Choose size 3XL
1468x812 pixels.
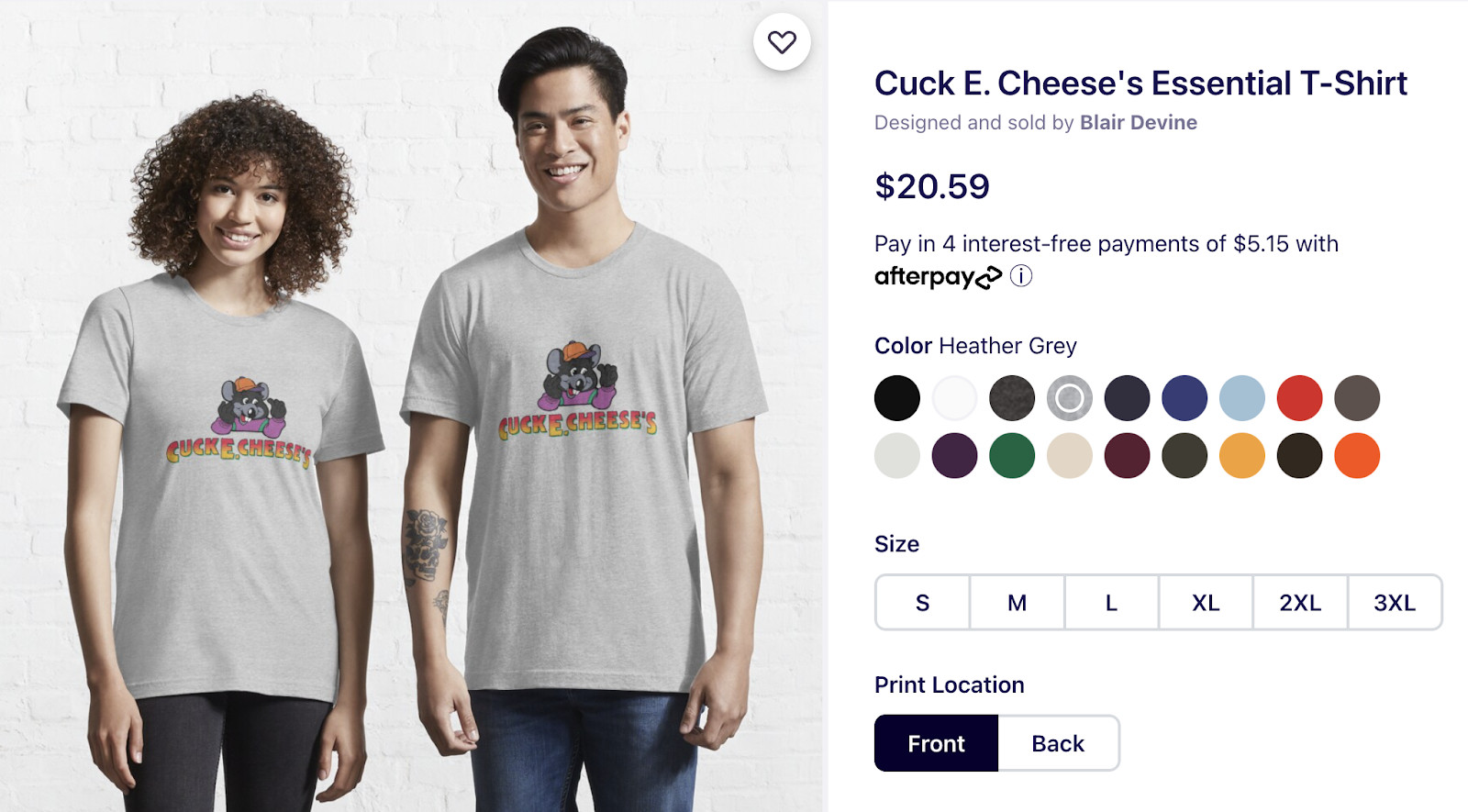[x=1395, y=603]
